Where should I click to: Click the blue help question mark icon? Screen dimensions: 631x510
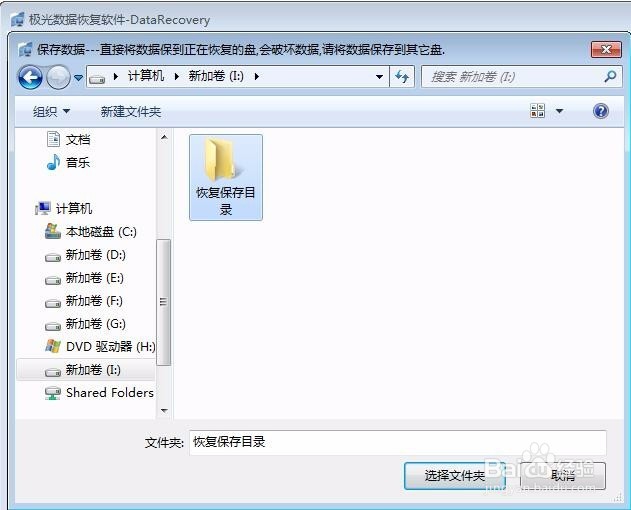tap(601, 111)
